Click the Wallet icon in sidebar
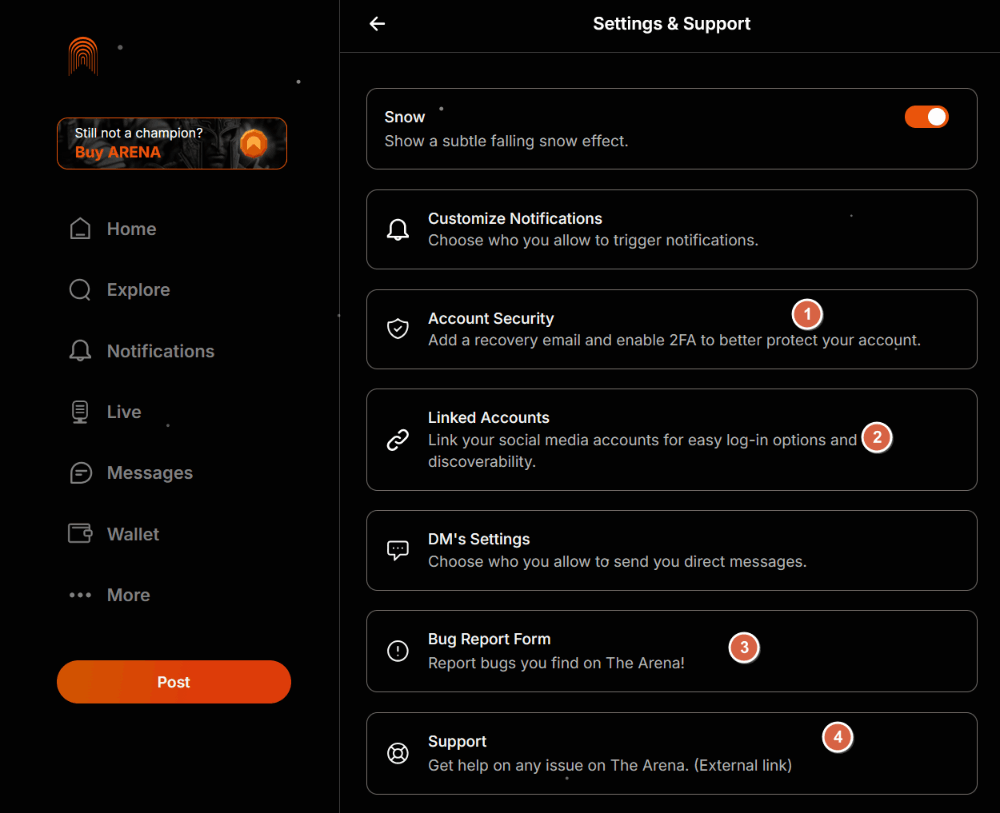The width and height of the screenshot is (1000, 813). 80,534
